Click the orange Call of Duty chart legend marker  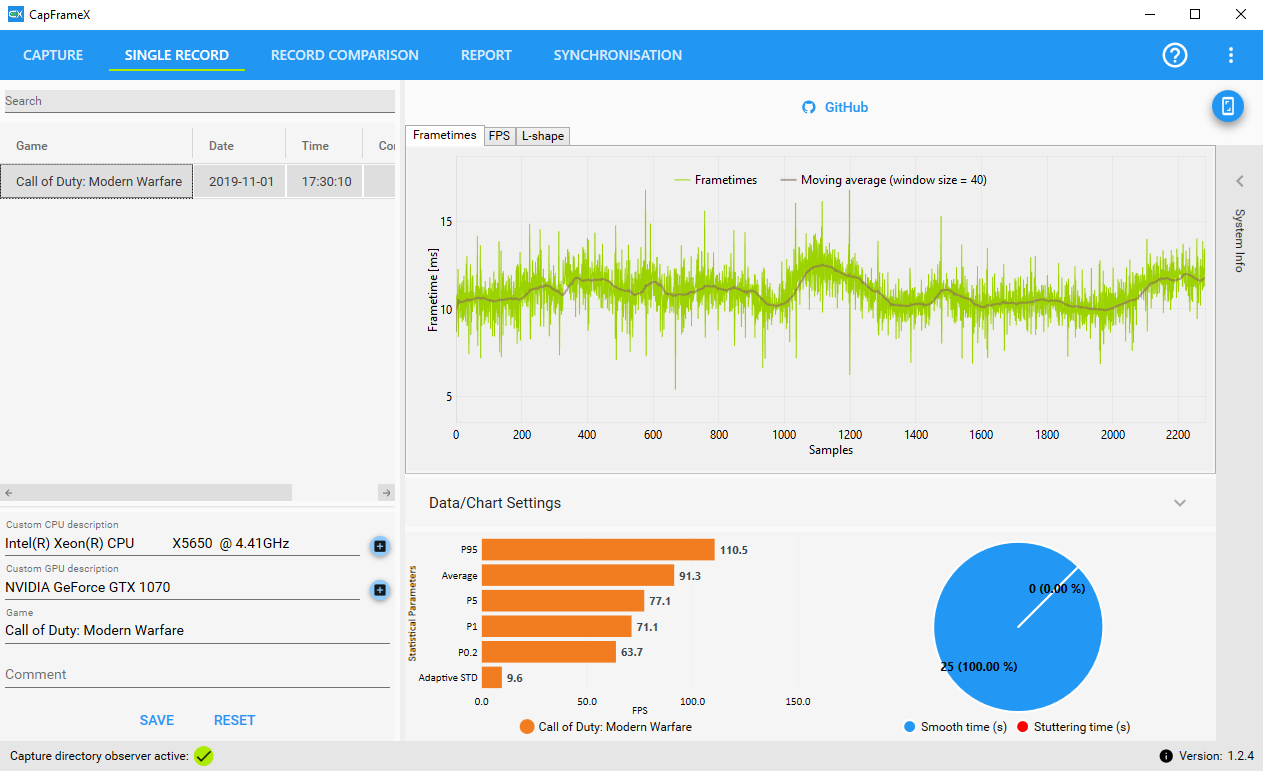click(527, 727)
